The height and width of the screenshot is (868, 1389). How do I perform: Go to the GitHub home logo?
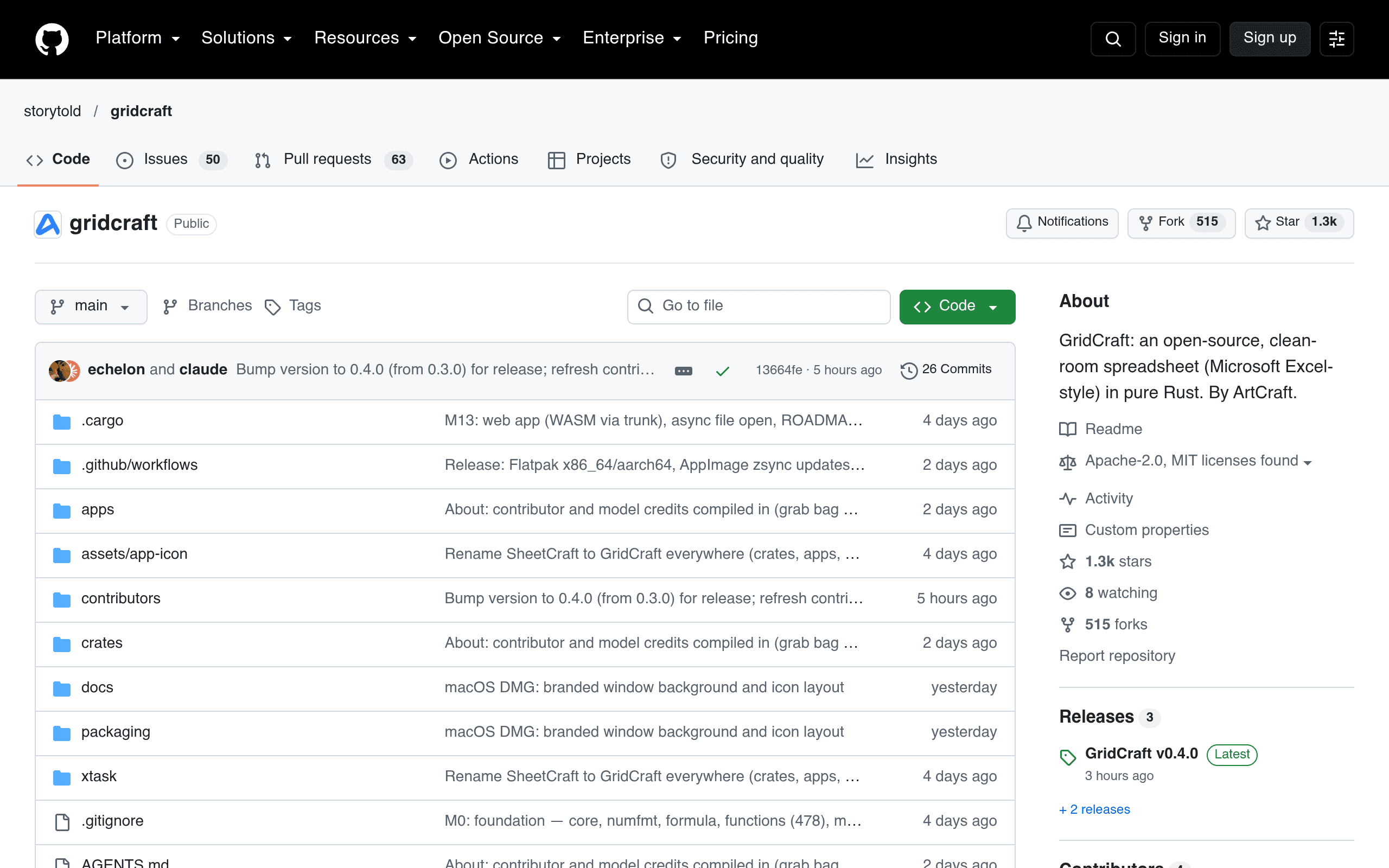click(52, 39)
